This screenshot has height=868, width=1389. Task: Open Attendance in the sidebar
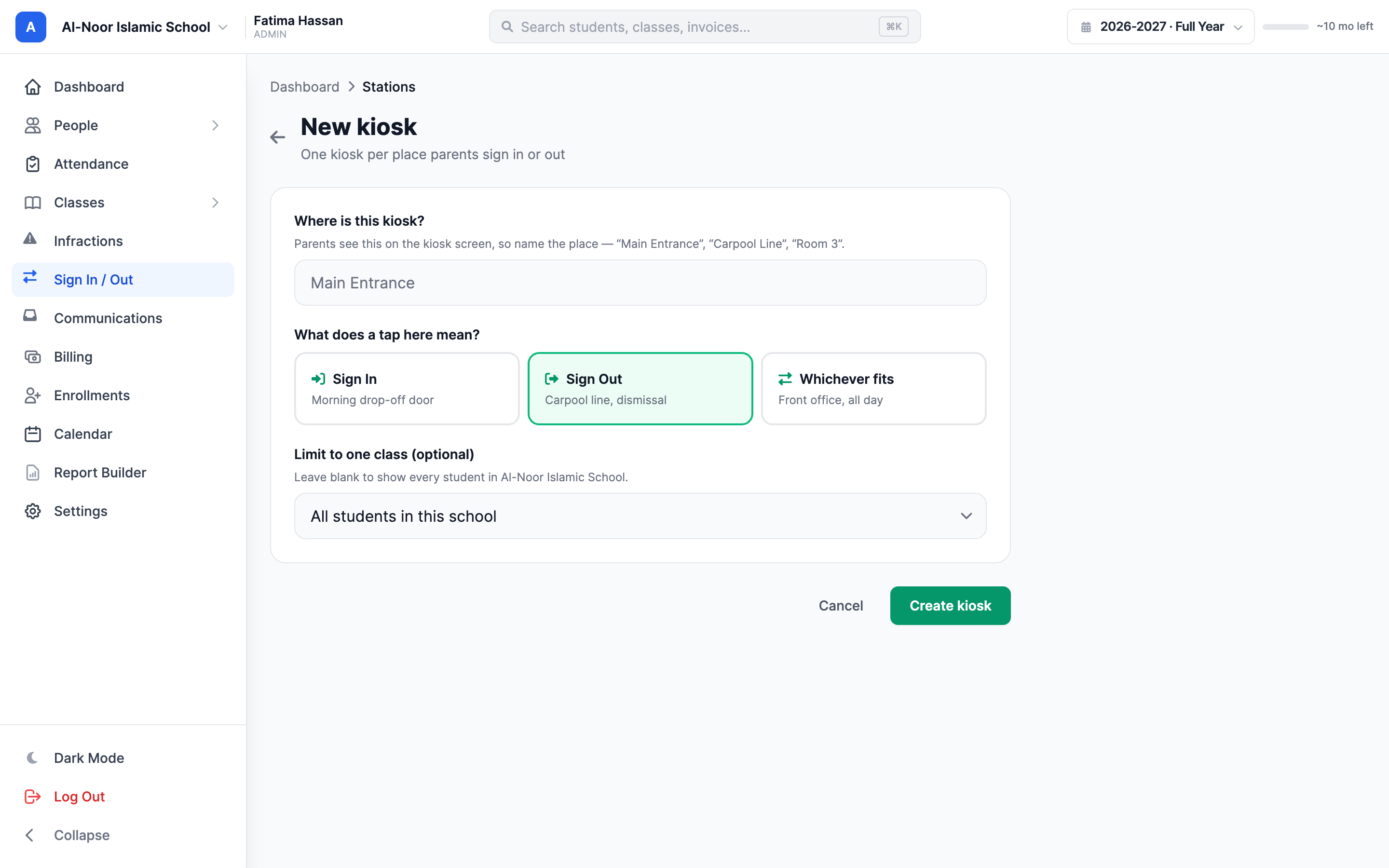123,163
